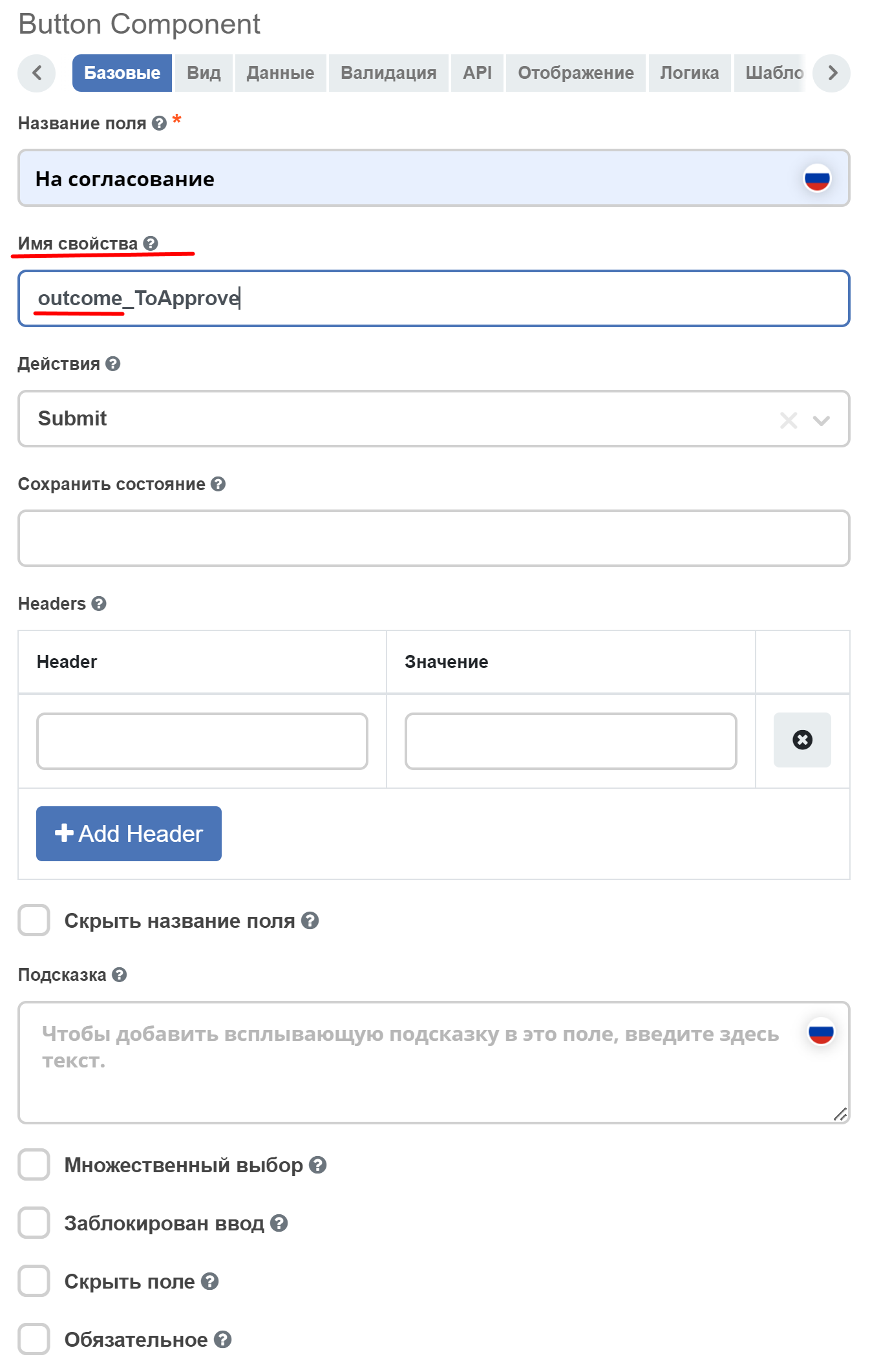Click Russian flag icon in Подсказка textarea
The height and width of the screenshot is (1372, 870).
(x=821, y=1033)
